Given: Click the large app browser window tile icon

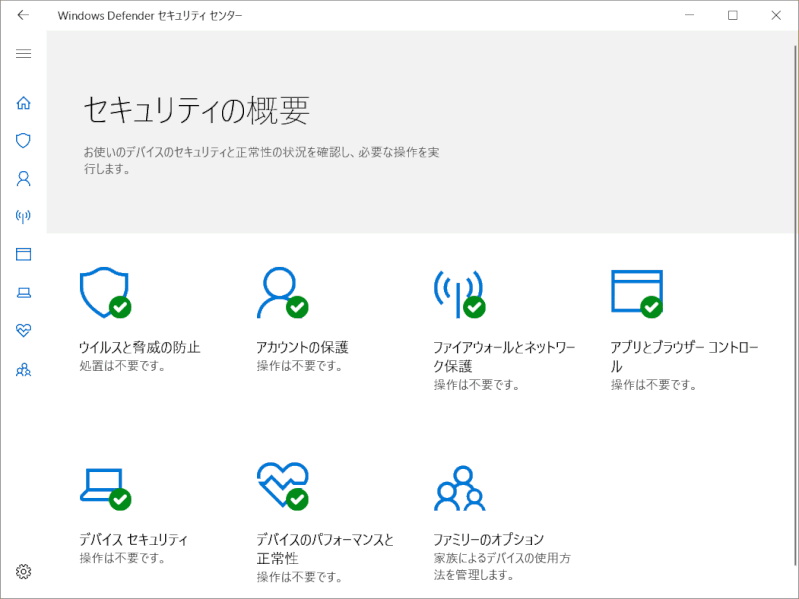Looking at the screenshot, I should tap(637, 293).
